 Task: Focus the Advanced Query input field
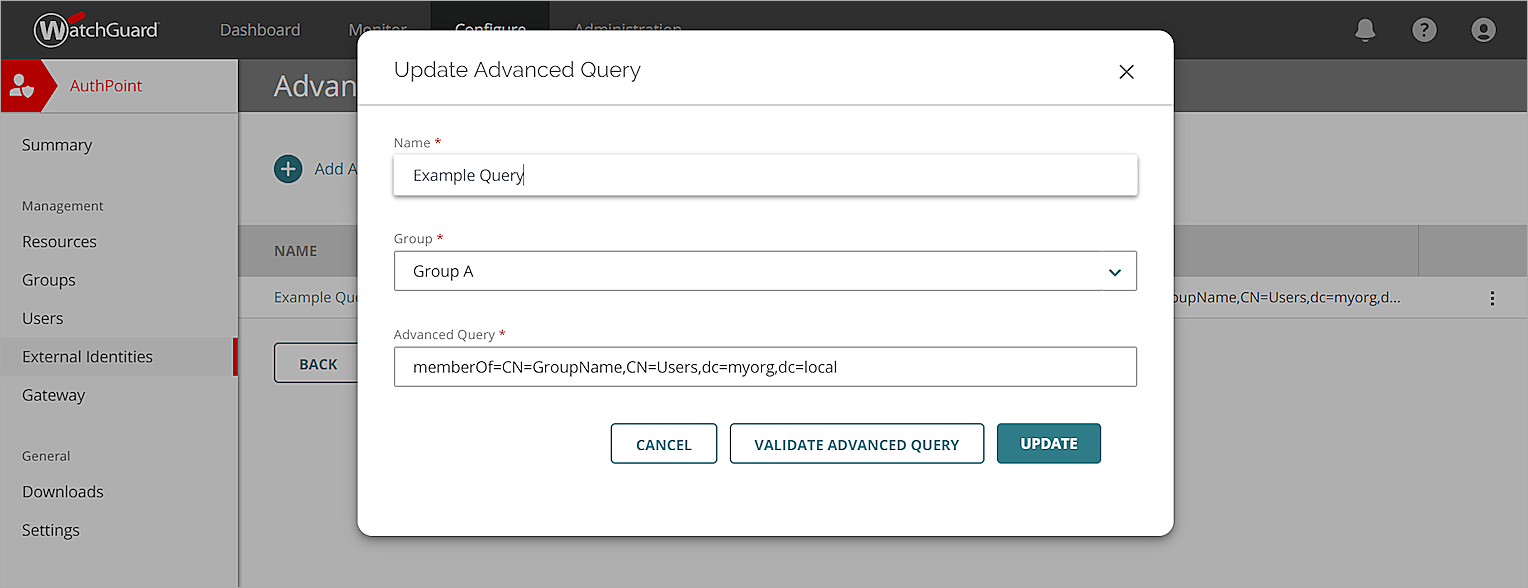click(765, 367)
